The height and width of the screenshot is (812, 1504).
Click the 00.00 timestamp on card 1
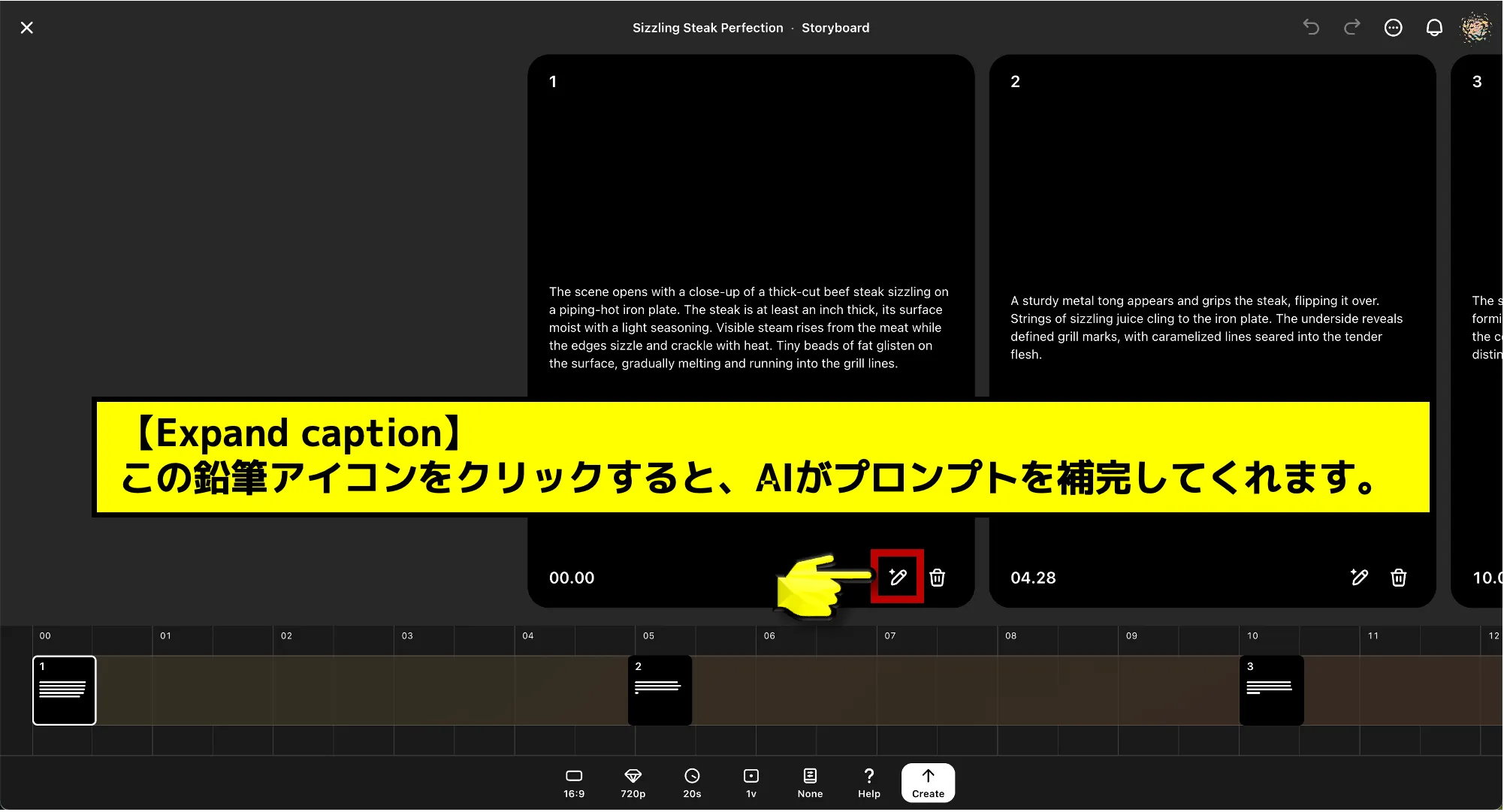click(572, 578)
